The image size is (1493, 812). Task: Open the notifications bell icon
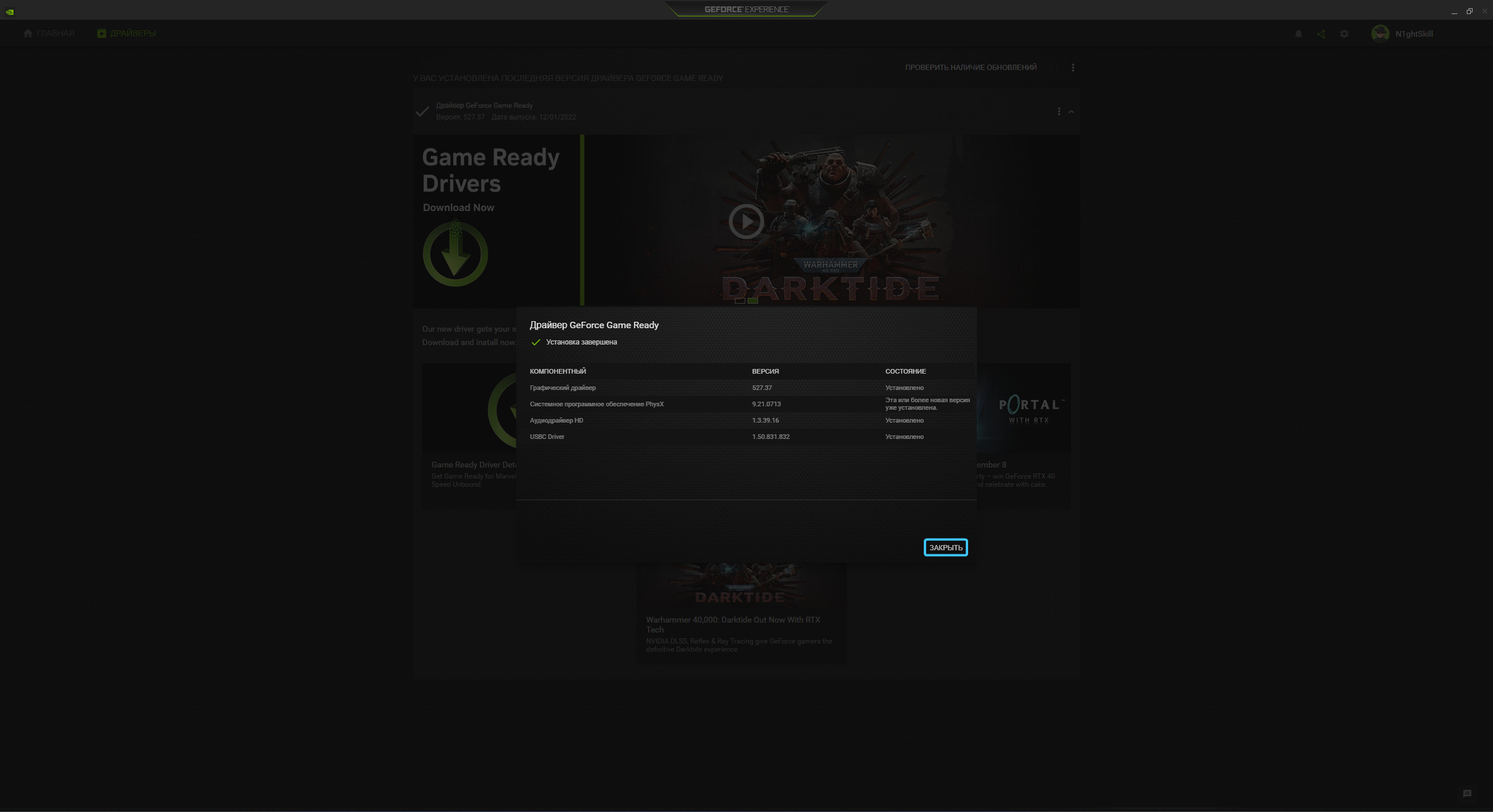pos(1298,34)
